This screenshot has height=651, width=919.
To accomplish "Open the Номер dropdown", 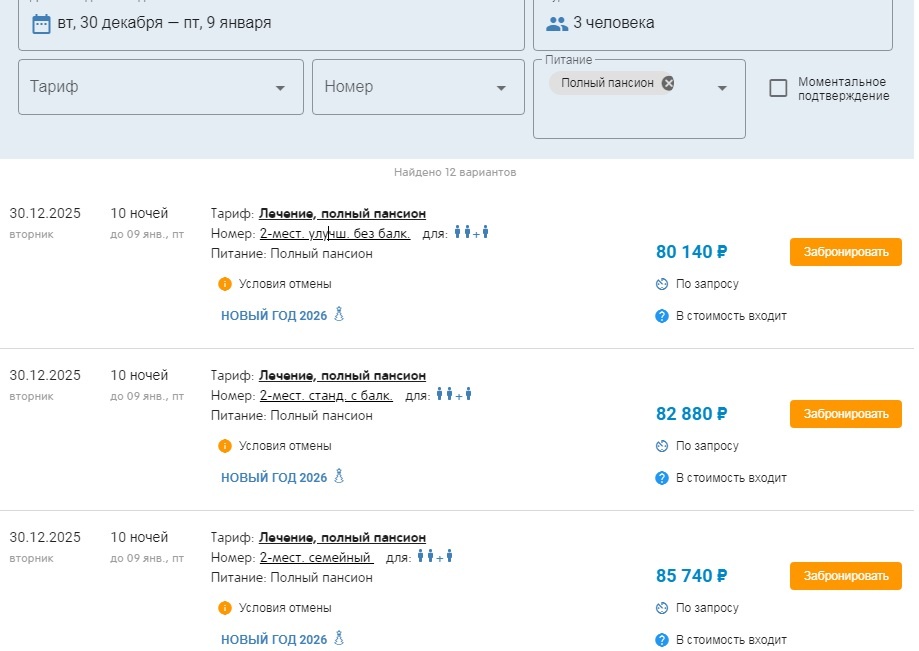I will click(501, 88).
